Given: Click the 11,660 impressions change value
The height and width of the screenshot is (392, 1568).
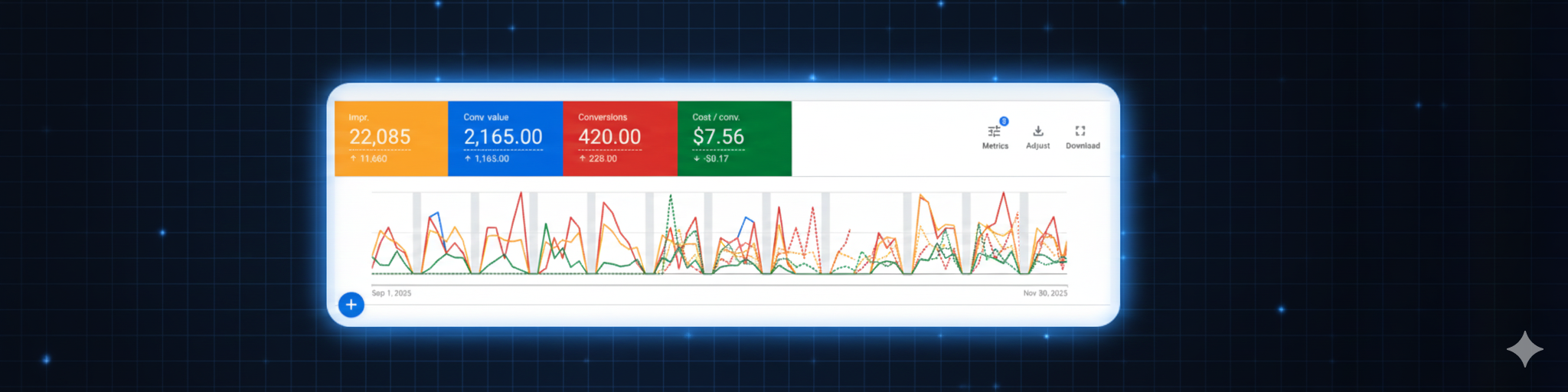Looking at the screenshot, I should pos(374,159).
